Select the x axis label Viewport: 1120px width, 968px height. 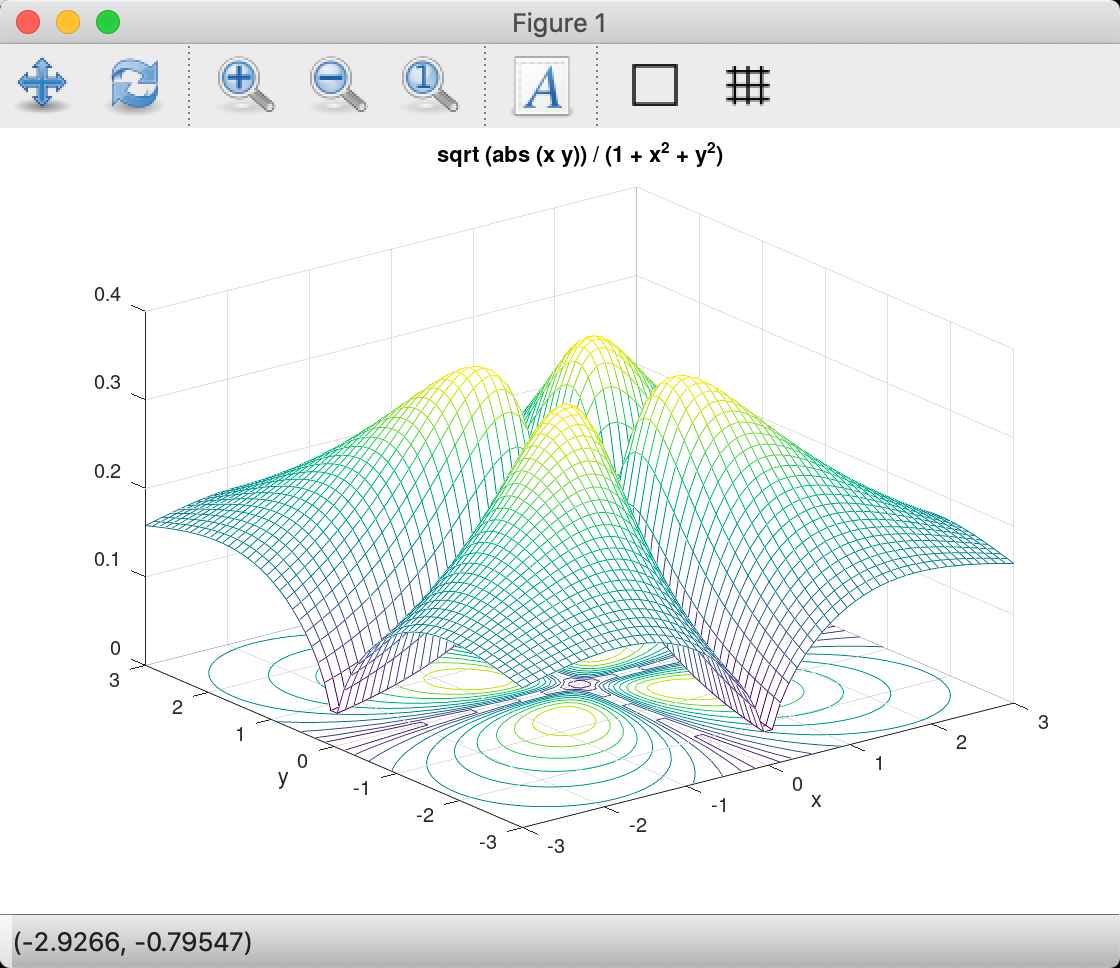[816, 800]
